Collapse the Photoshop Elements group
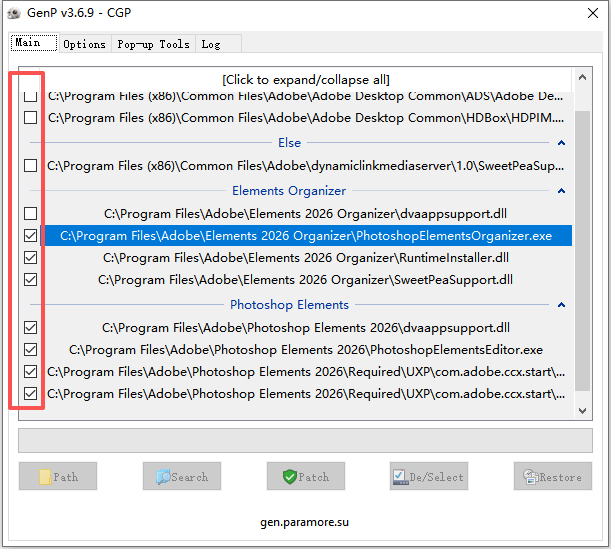Screen dimensions: 611x549 coord(561,305)
